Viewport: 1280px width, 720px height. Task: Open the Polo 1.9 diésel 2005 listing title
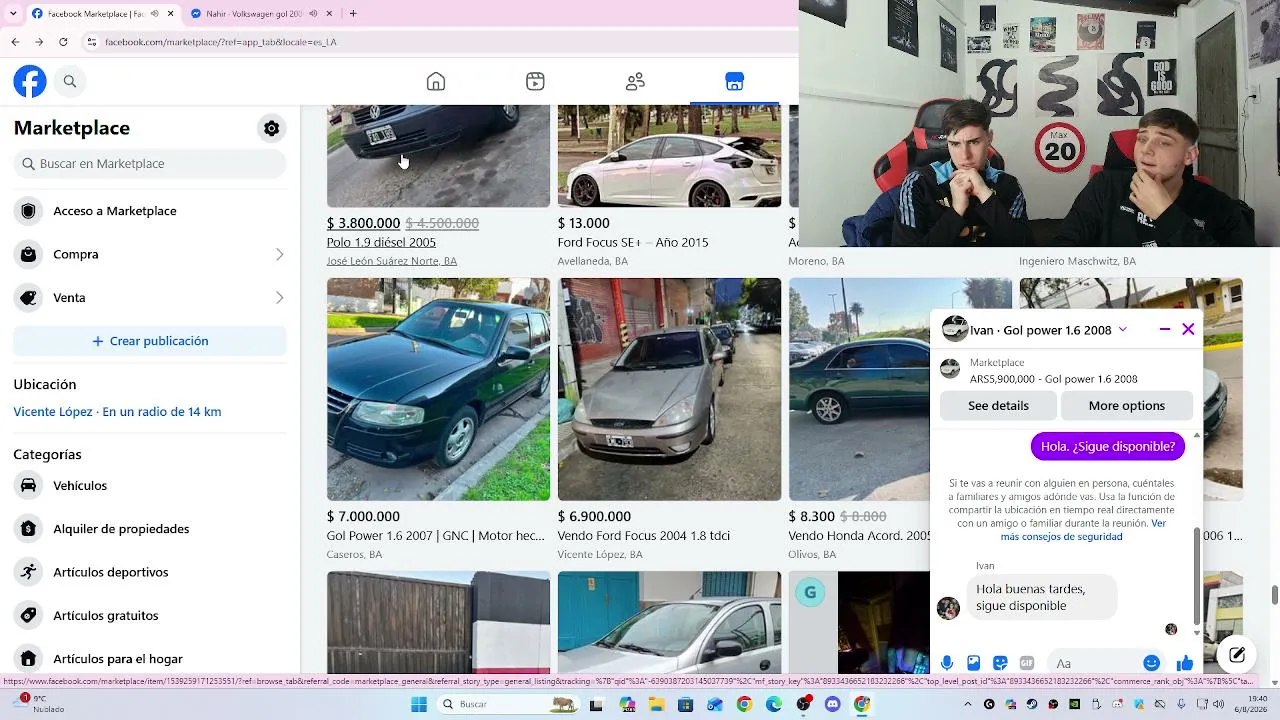click(381, 243)
